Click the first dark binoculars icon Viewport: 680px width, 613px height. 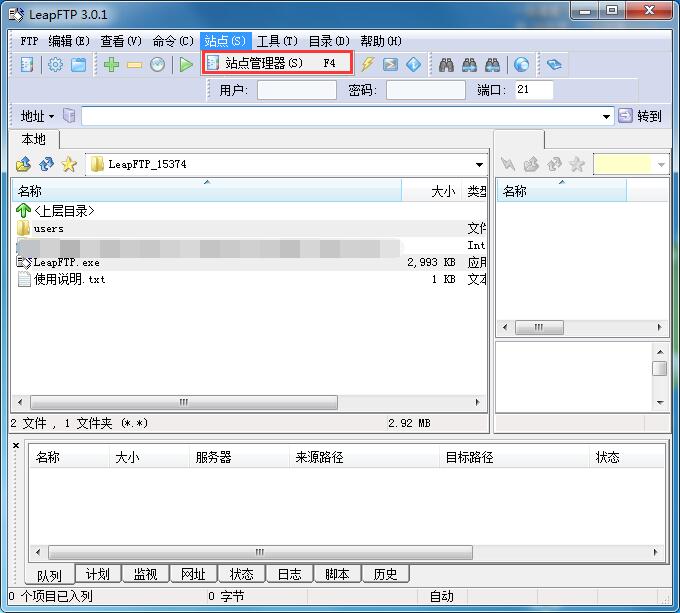(446, 65)
